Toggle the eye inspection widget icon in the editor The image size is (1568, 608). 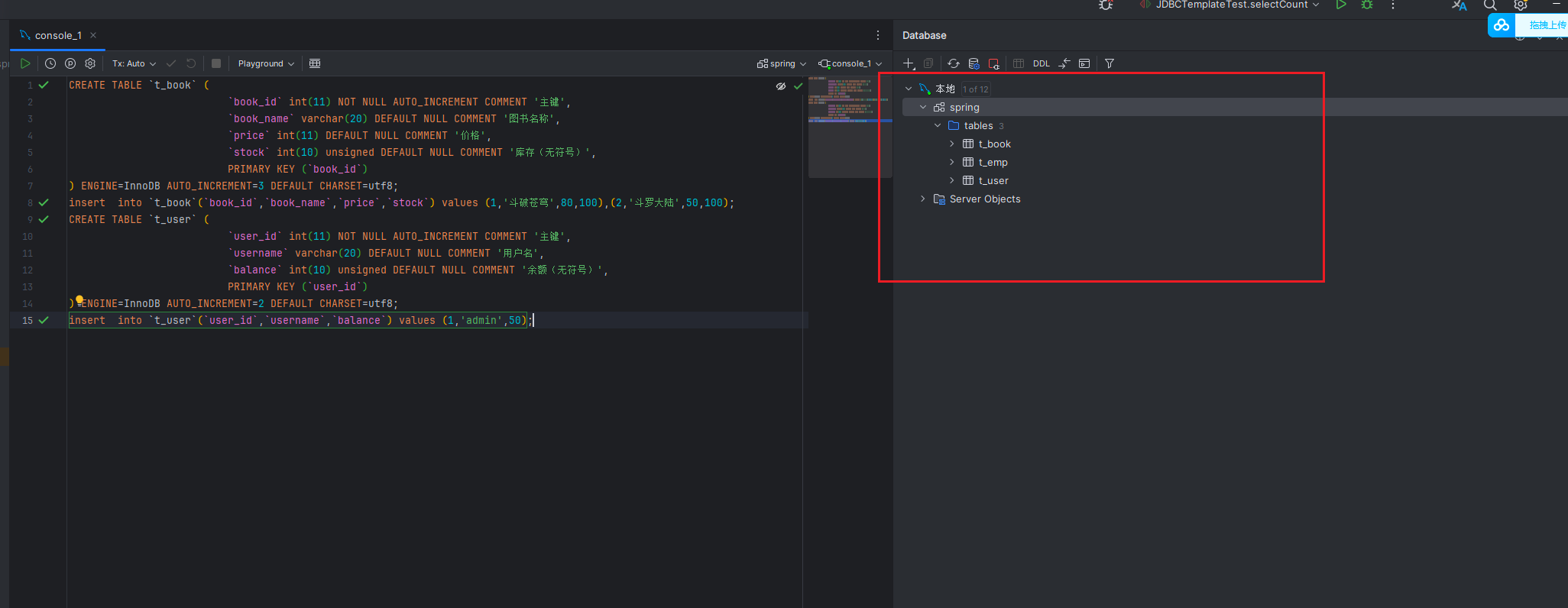pyautogui.click(x=781, y=86)
